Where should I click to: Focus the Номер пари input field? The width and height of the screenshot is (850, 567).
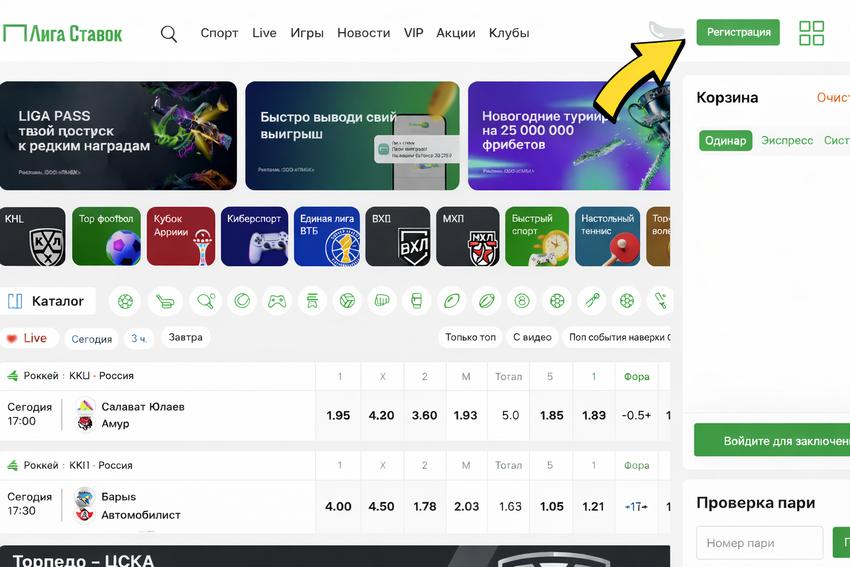759,543
